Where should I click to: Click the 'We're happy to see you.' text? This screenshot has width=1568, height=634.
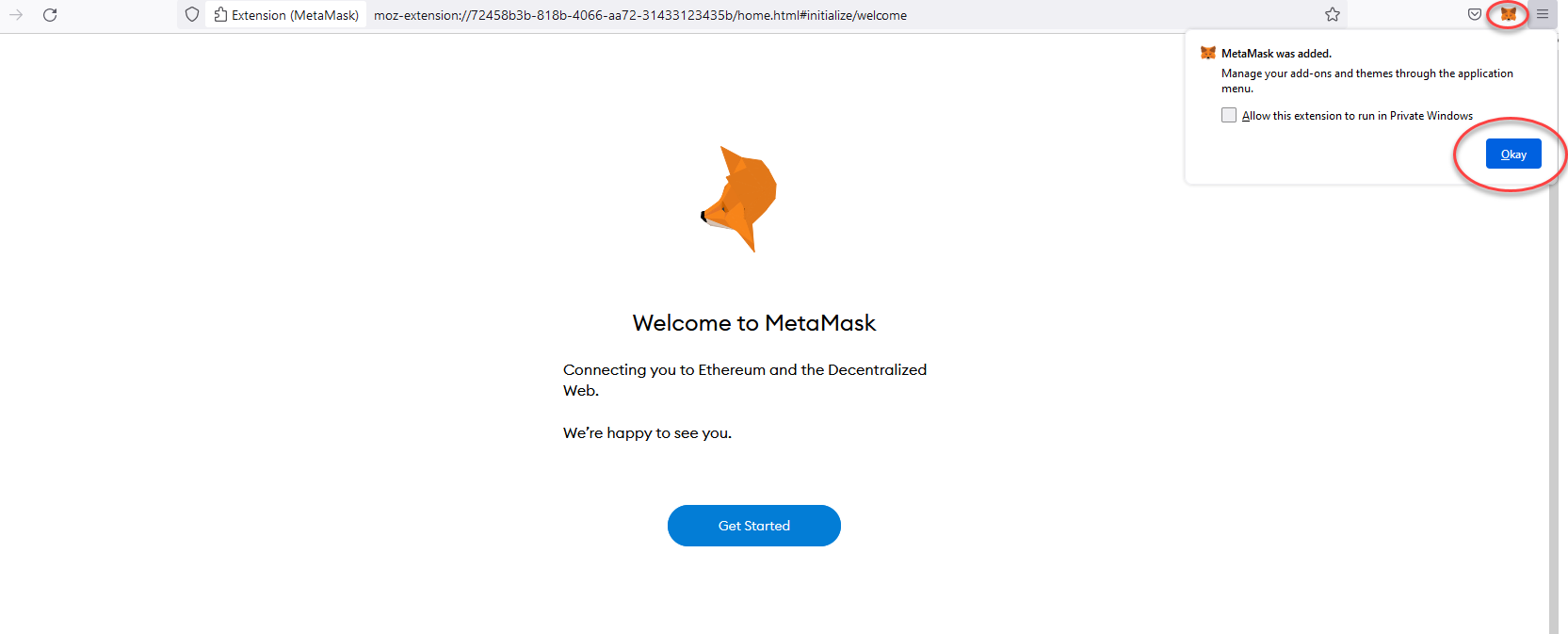[x=647, y=433]
